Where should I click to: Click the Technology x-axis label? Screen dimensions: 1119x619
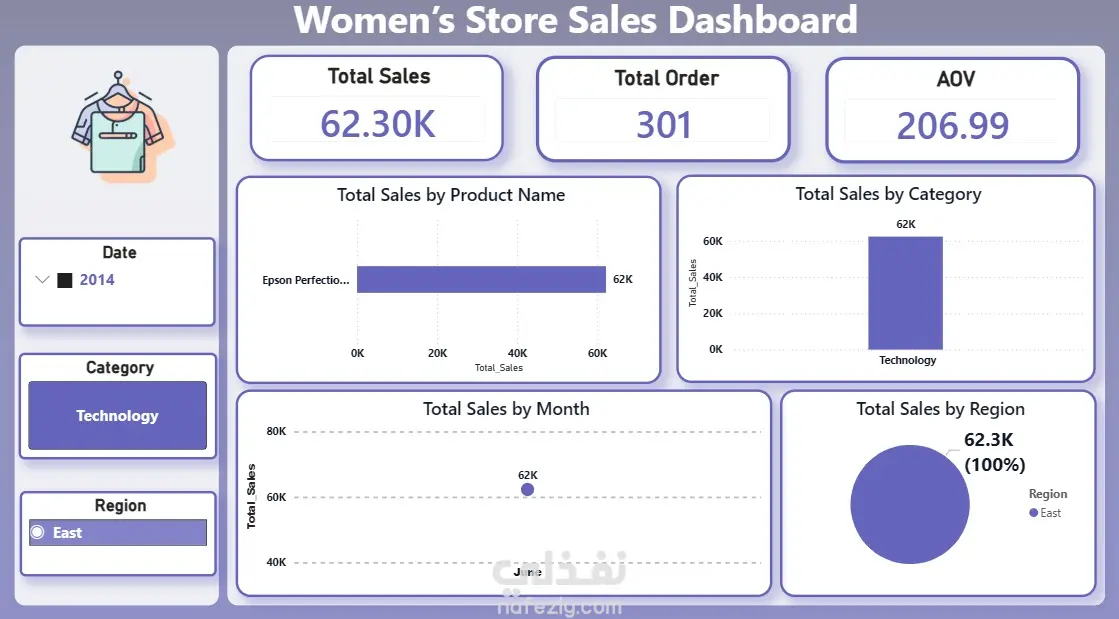click(x=907, y=360)
